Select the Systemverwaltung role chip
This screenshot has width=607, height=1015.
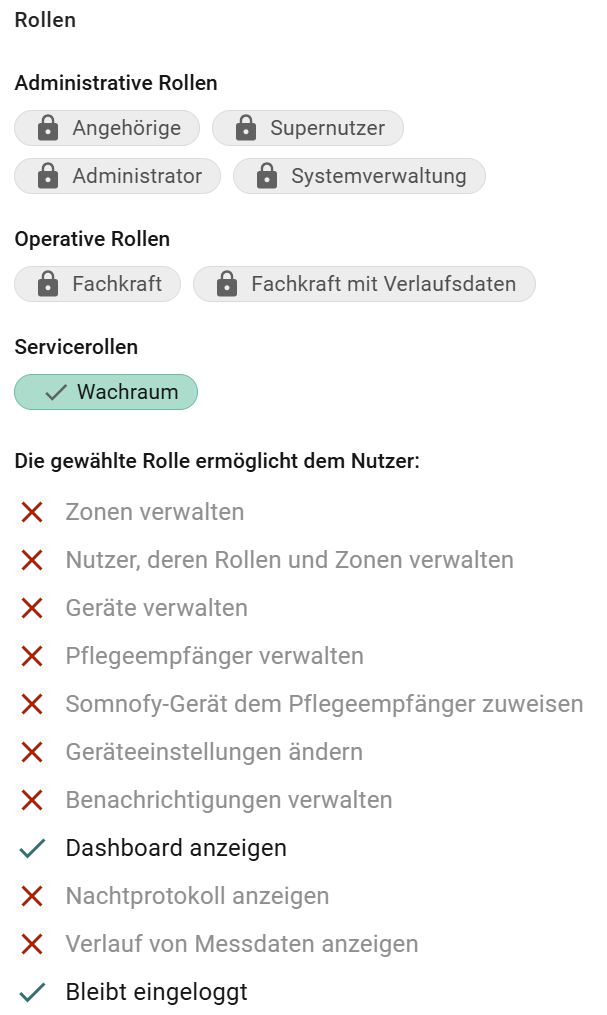pyautogui.click(x=359, y=175)
